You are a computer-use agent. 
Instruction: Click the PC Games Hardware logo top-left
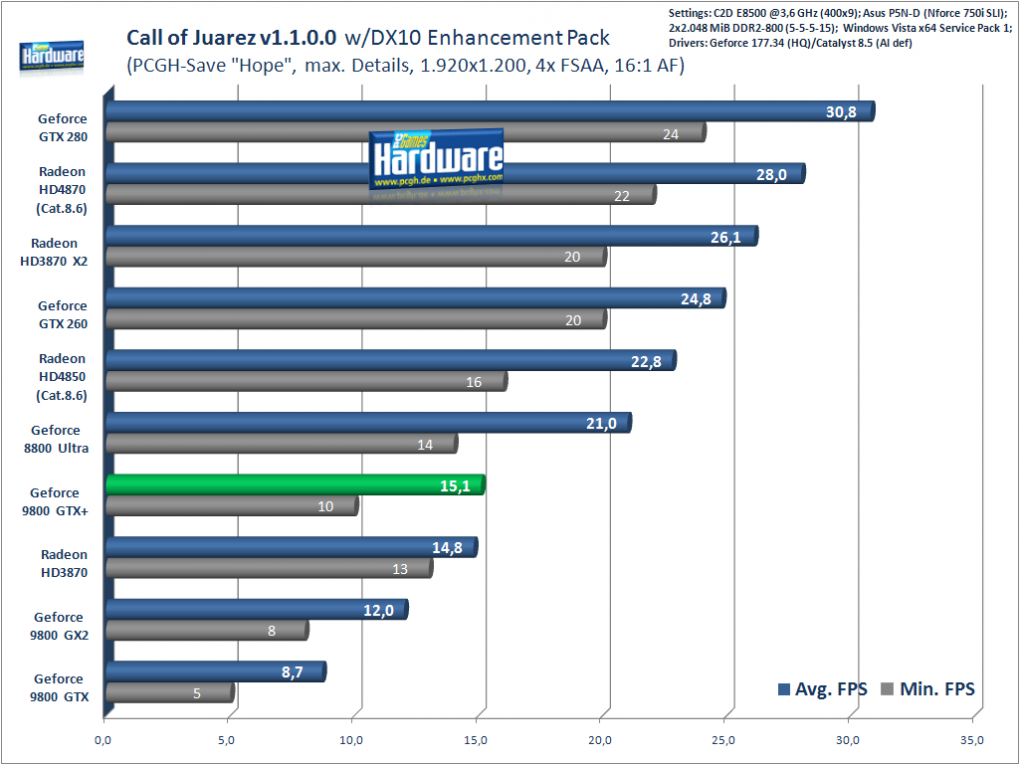[x=51, y=57]
